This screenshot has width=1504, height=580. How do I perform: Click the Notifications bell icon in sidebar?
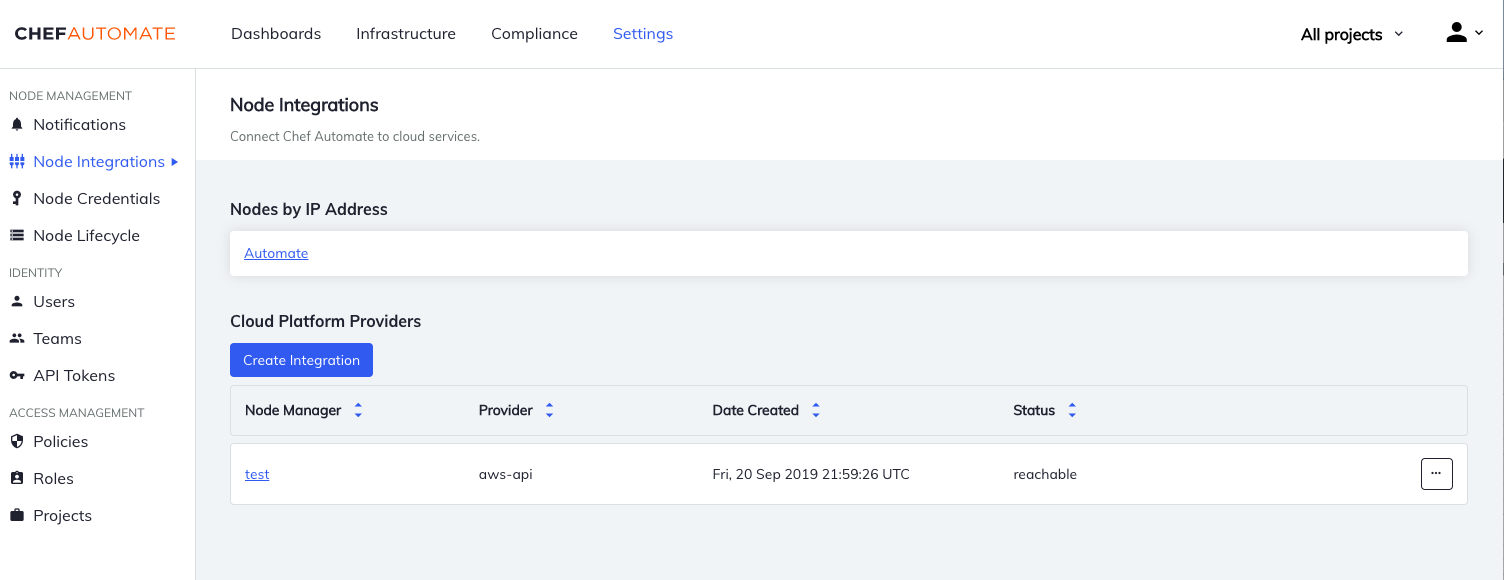(17, 124)
